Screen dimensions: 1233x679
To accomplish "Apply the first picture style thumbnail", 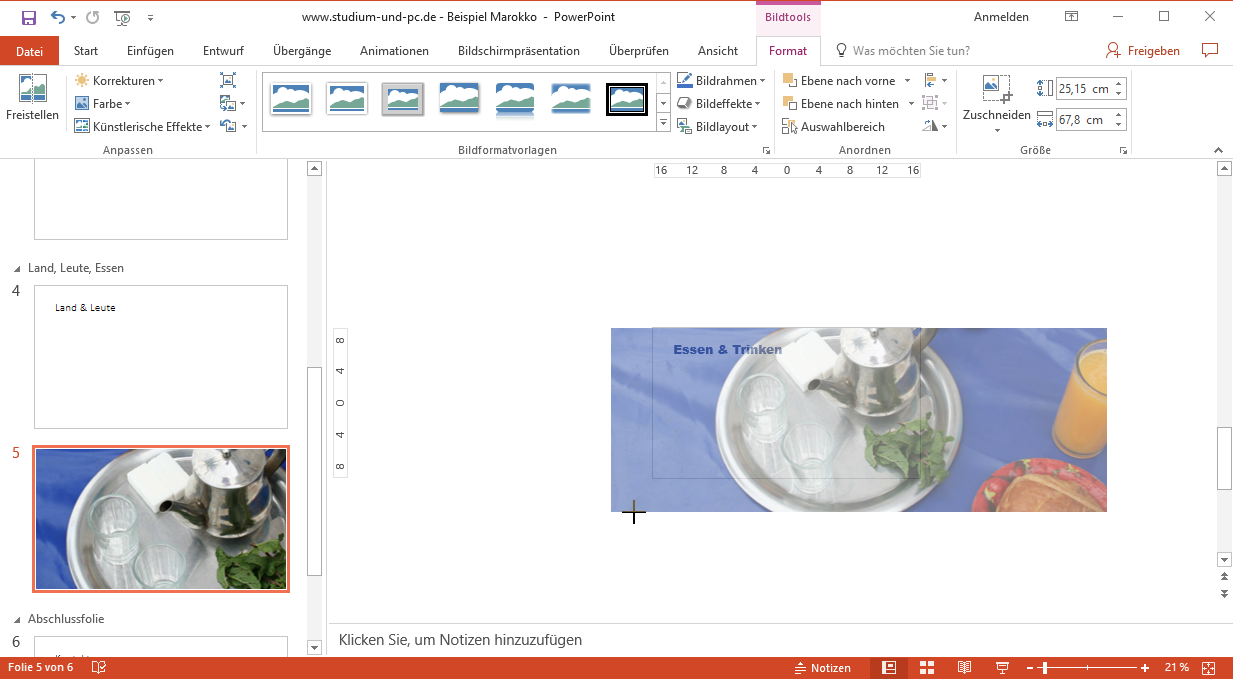I will pyautogui.click(x=291, y=99).
